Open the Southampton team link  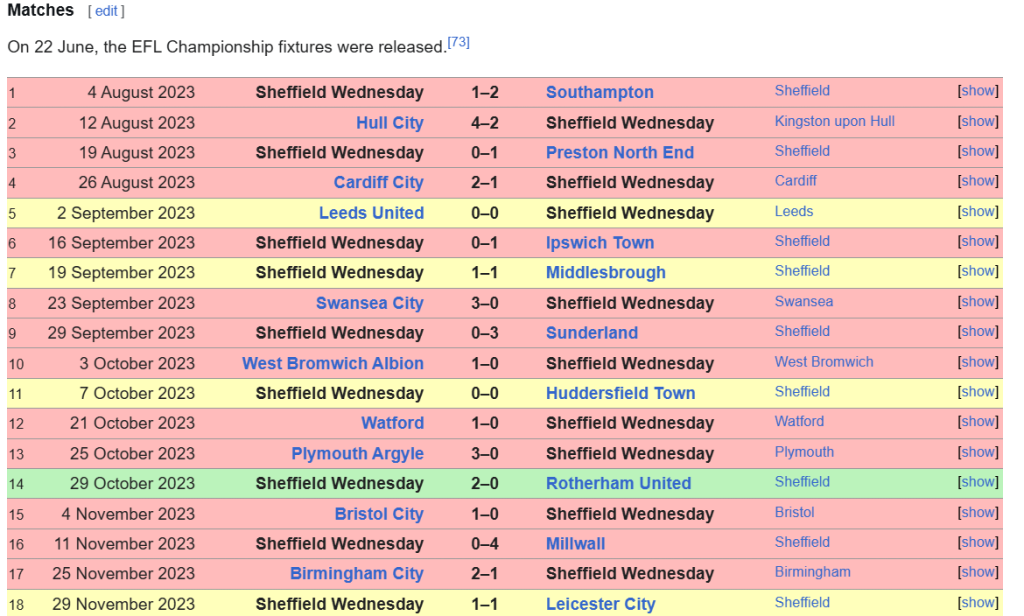pos(600,92)
